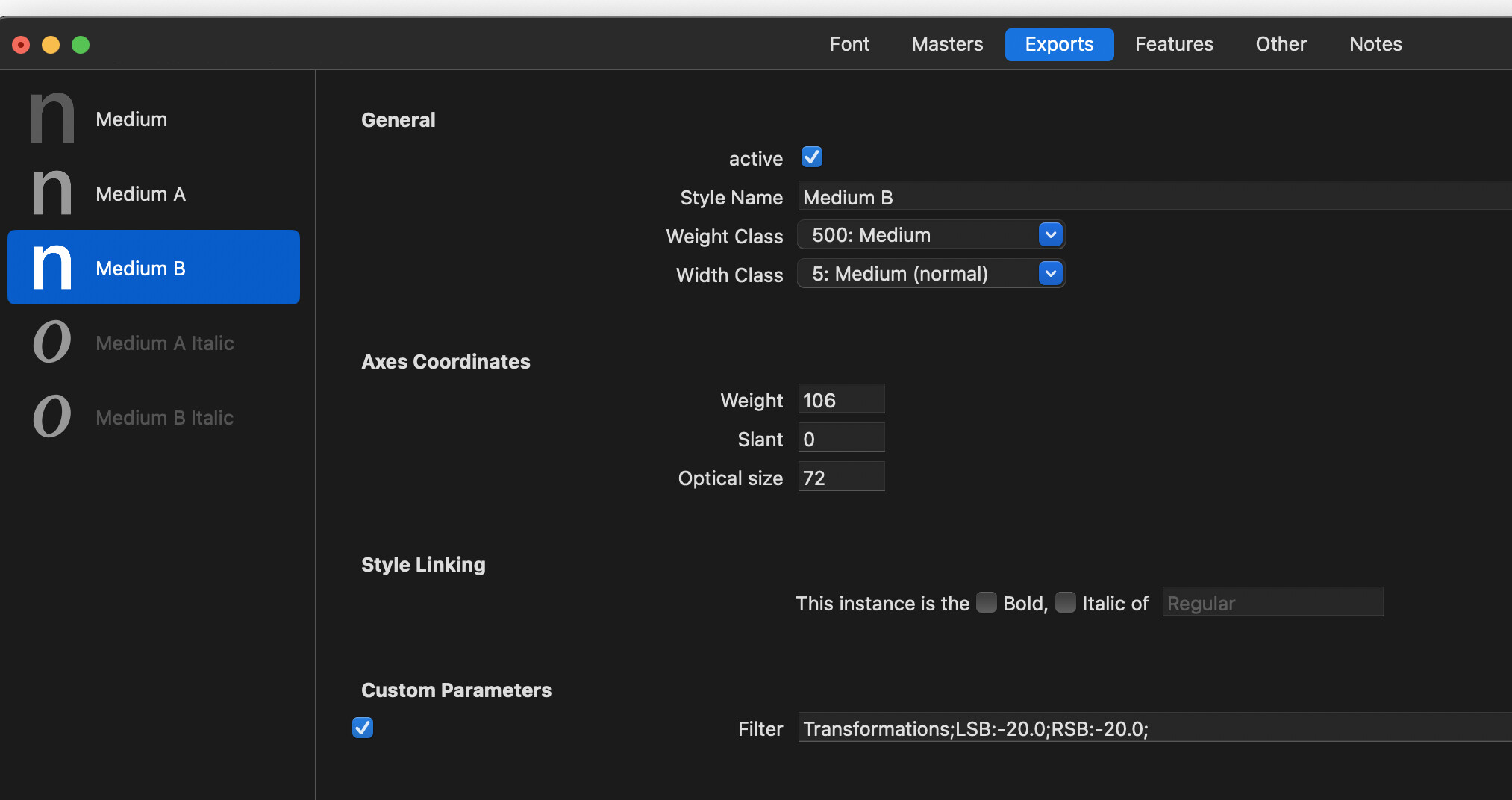1512x800 pixels.
Task: Open the Other tab
Action: [x=1281, y=44]
